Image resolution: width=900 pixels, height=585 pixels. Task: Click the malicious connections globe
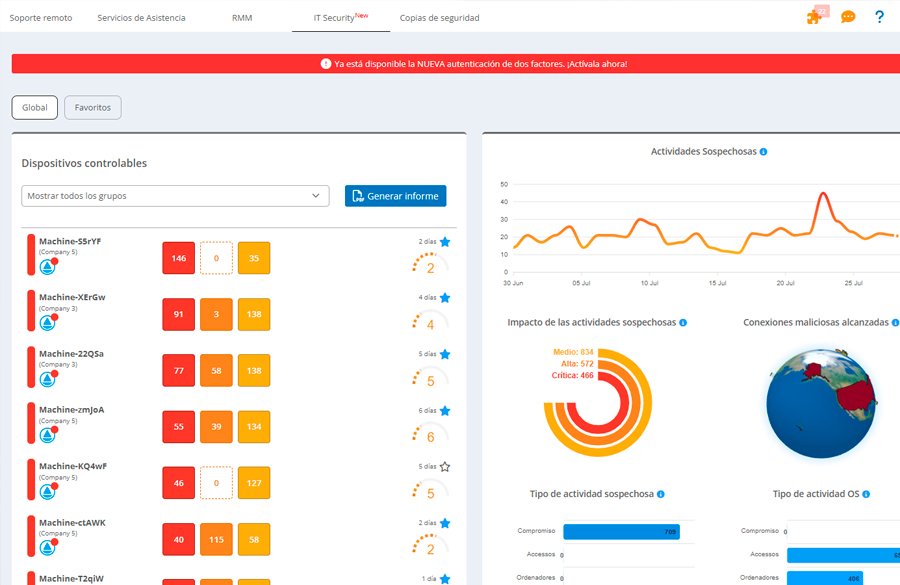click(x=821, y=402)
